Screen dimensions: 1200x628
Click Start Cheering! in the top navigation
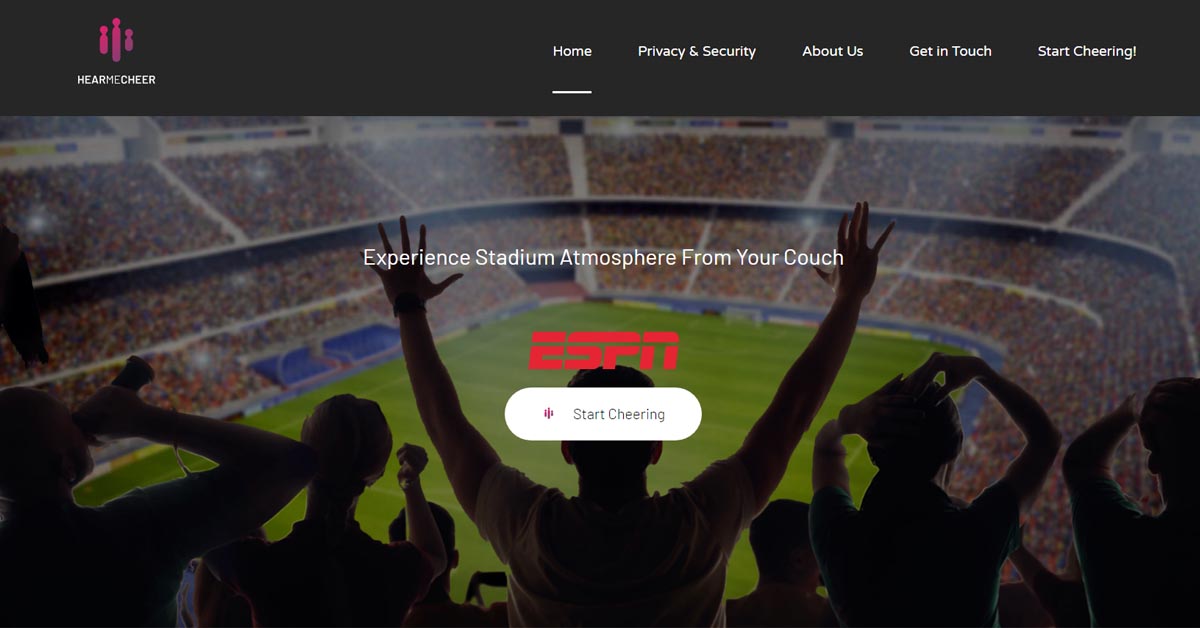tap(1087, 51)
